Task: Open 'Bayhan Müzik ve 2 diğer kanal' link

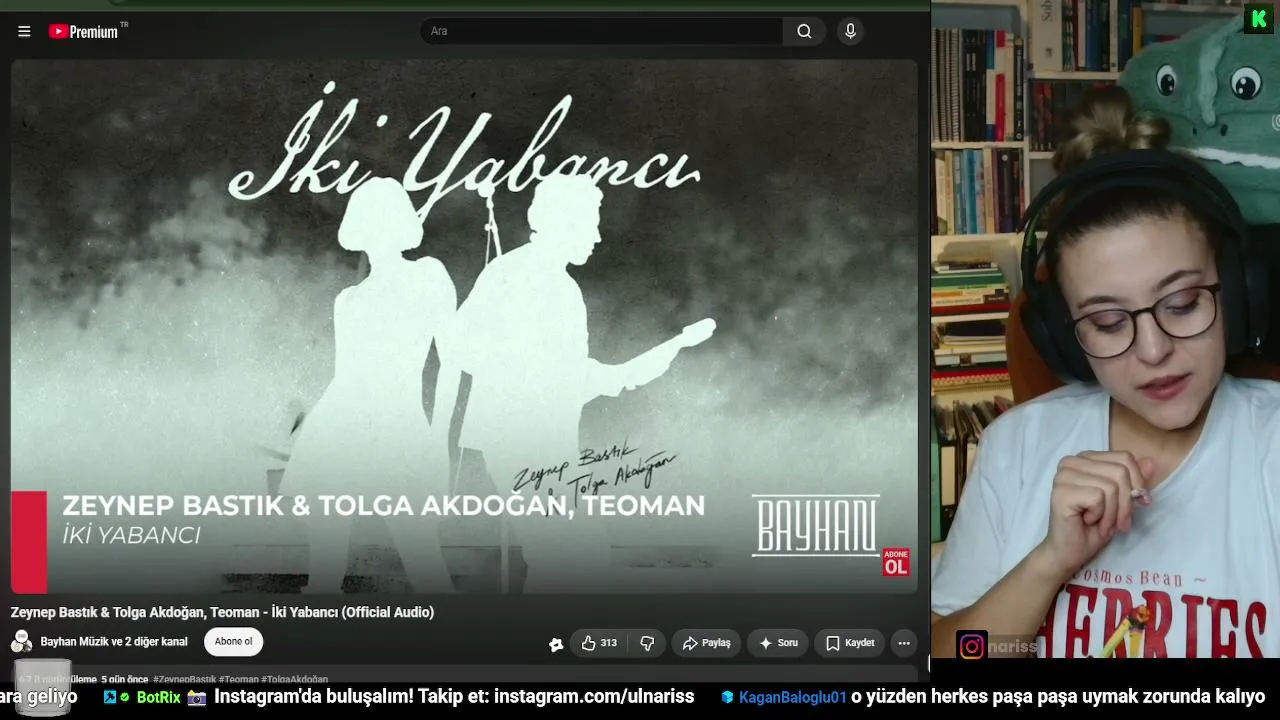Action: tap(114, 642)
